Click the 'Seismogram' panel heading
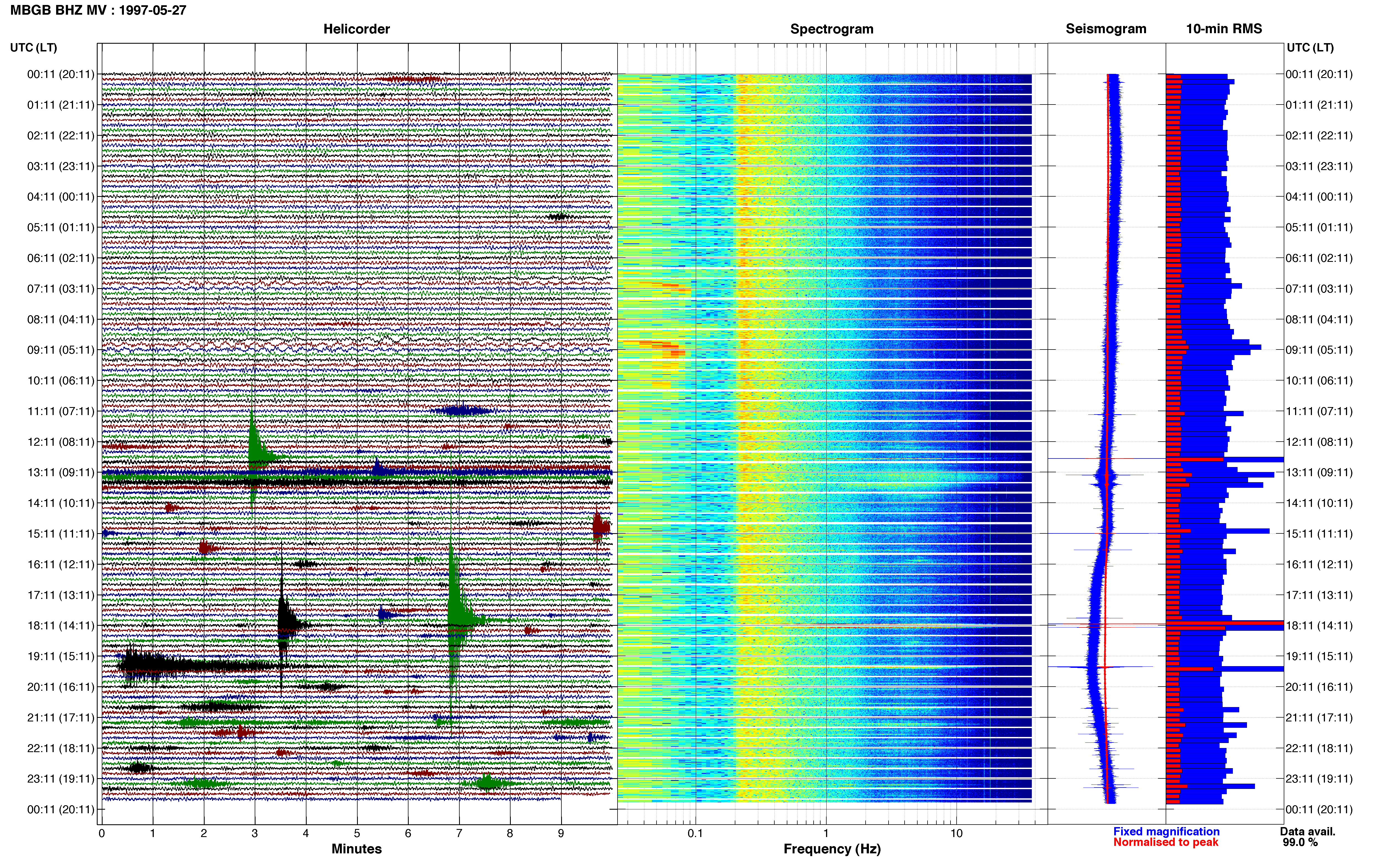Image resolution: width=1388 pixels, height=868 pixels. 1106,29
